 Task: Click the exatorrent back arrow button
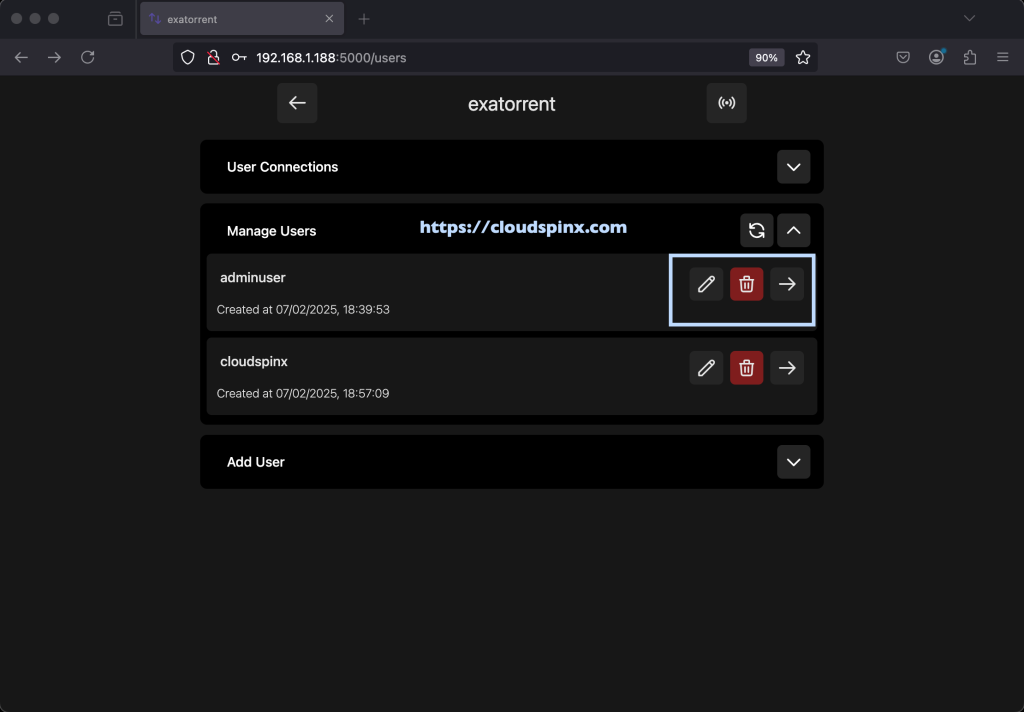click(x=297, y=103)
